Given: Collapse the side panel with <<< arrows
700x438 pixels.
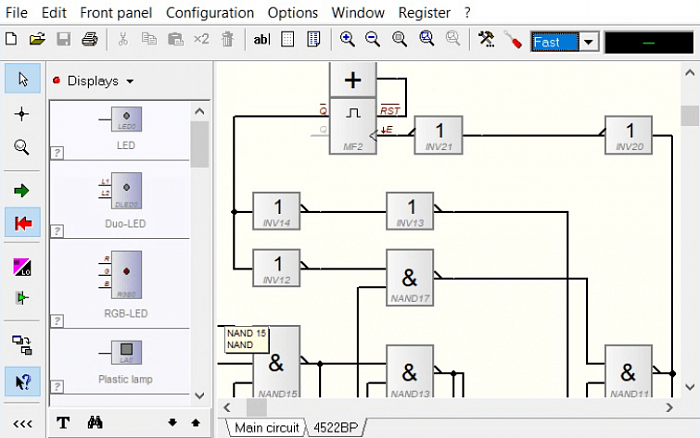Looking at the screenshot, I should tap(22, 423).
